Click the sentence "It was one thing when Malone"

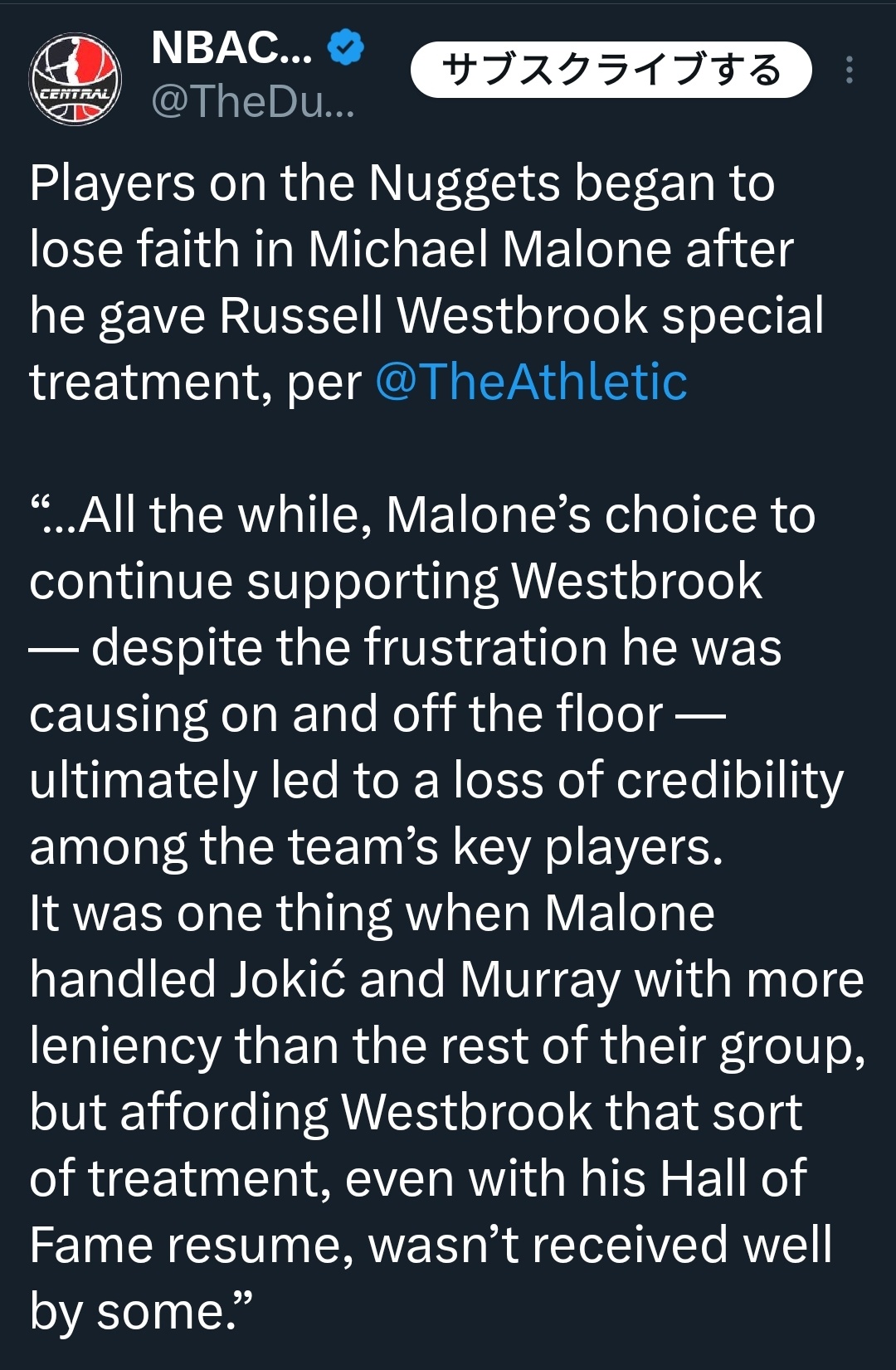[372, 913]
